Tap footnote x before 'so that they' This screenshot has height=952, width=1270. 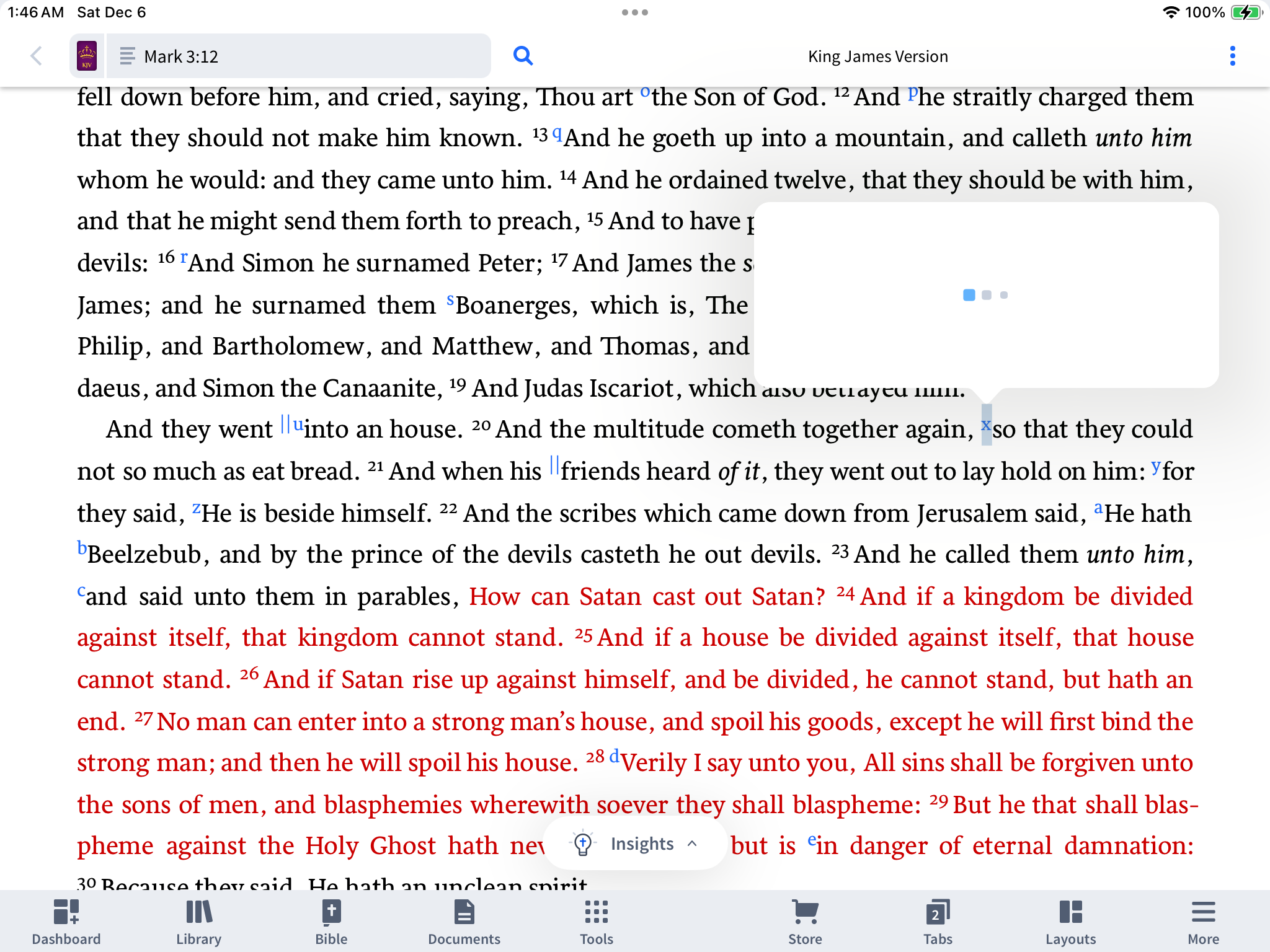986,425
